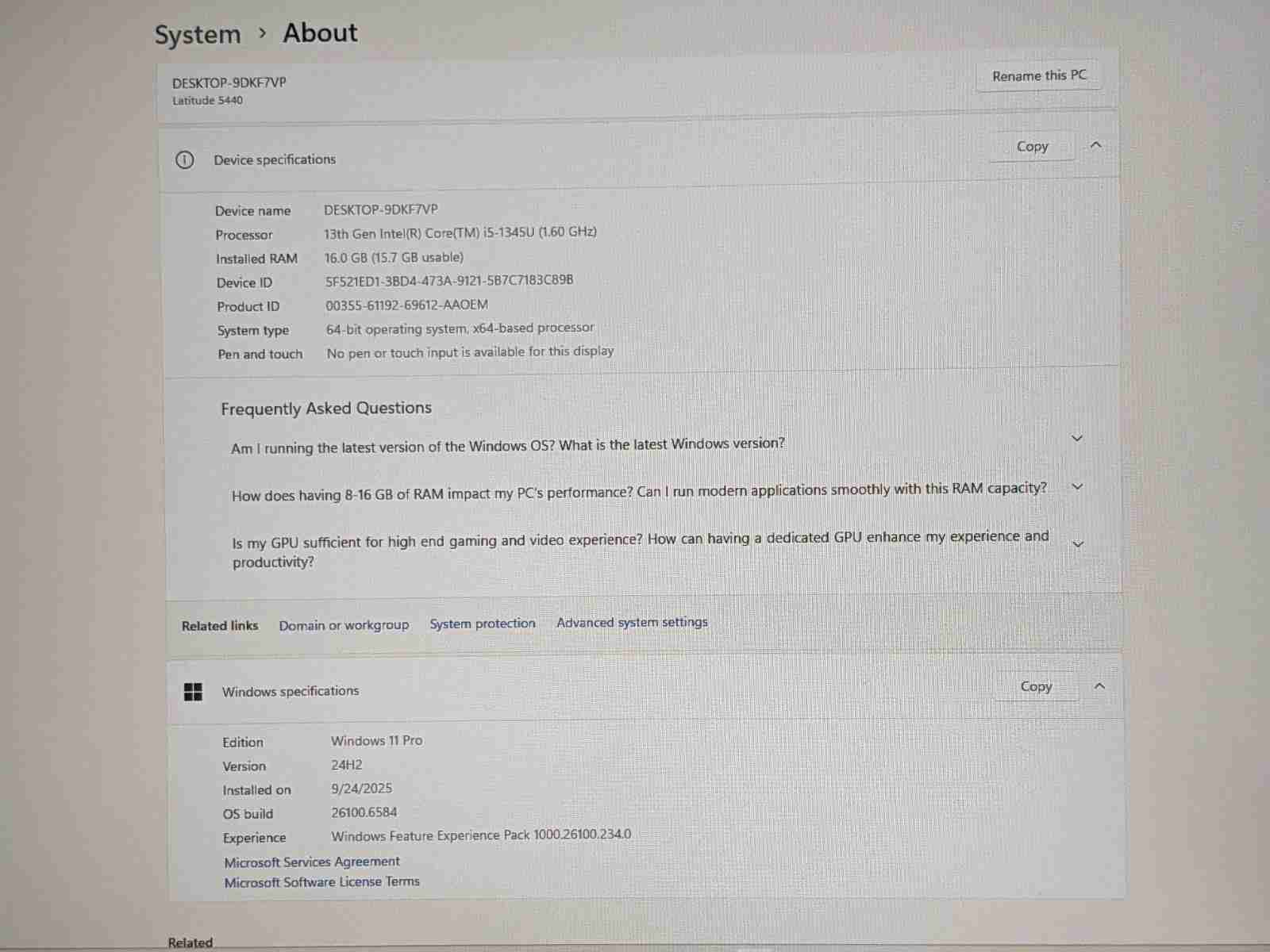Image resolution: width=1270 pixels, height=952 pixels.
Task: Open the System protection link
Action: 483,624
